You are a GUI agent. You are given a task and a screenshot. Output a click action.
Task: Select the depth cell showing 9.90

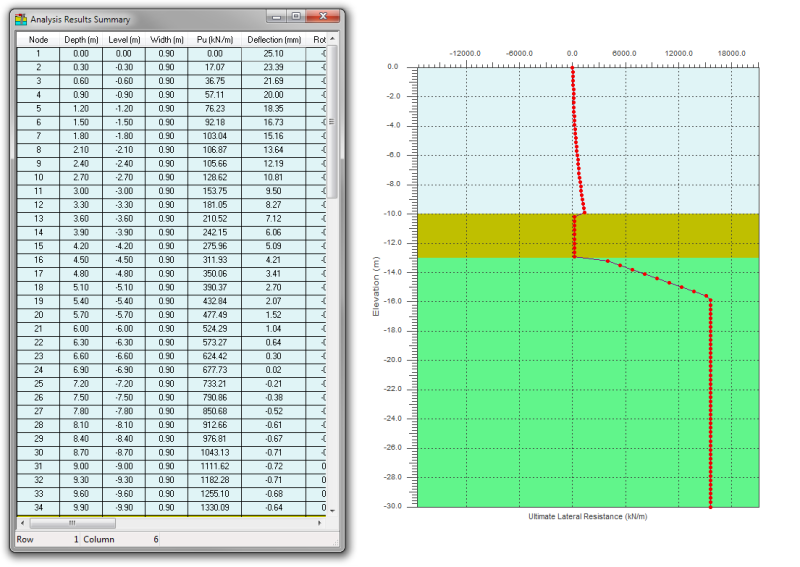click(x=81, y=508)
